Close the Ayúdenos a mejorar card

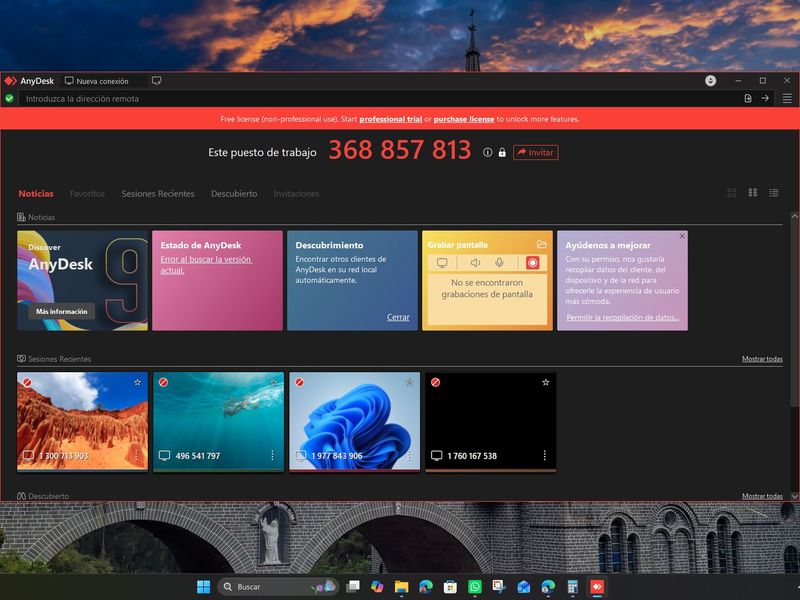click(682, 236)
